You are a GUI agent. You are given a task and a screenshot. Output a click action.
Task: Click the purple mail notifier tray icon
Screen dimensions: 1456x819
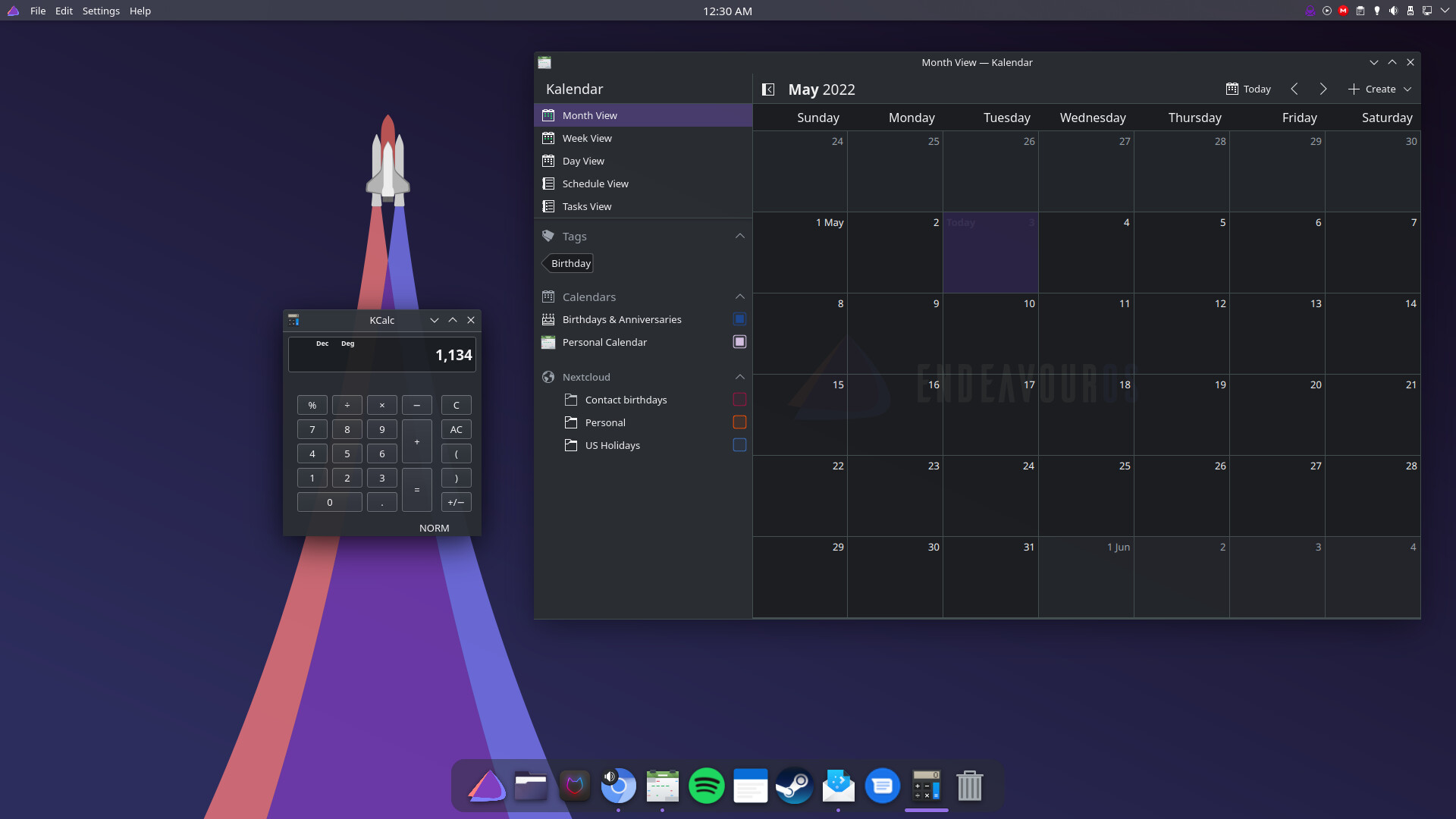(1310, 11)
